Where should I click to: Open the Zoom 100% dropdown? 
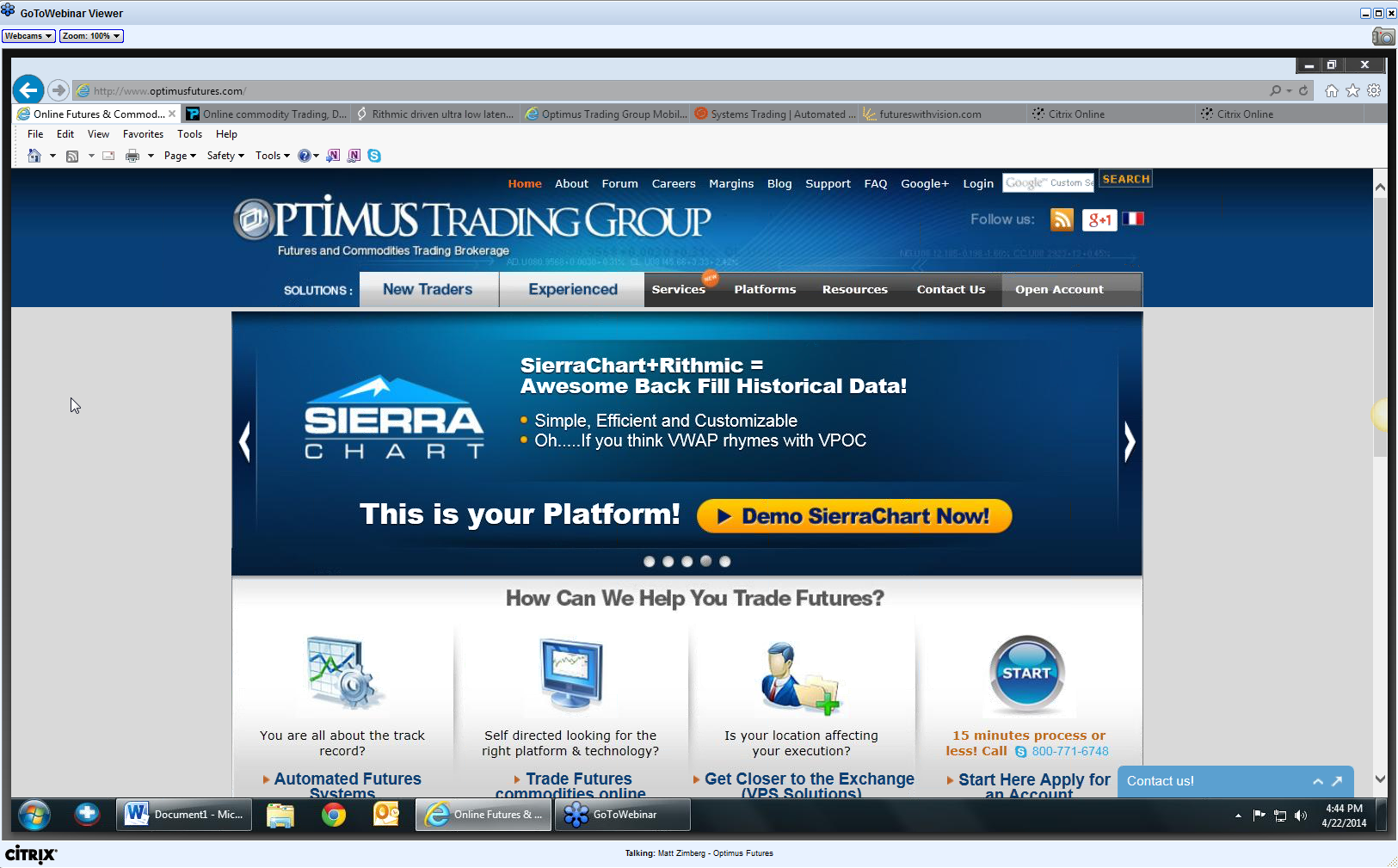92,36
